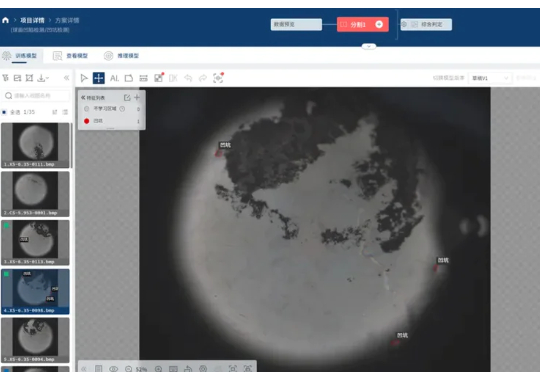Collapse the left image list panel
This screenshot has height=372, width=540.
66,78
